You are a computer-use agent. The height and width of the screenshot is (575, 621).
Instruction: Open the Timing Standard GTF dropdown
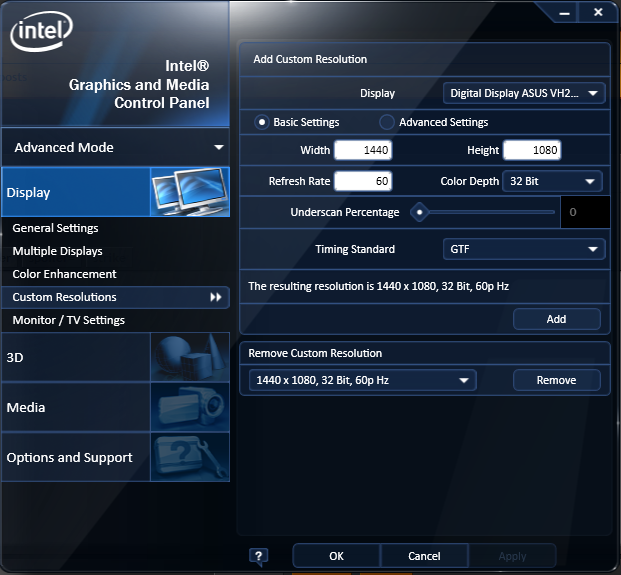pyautogui.click(x=524, y=249)
